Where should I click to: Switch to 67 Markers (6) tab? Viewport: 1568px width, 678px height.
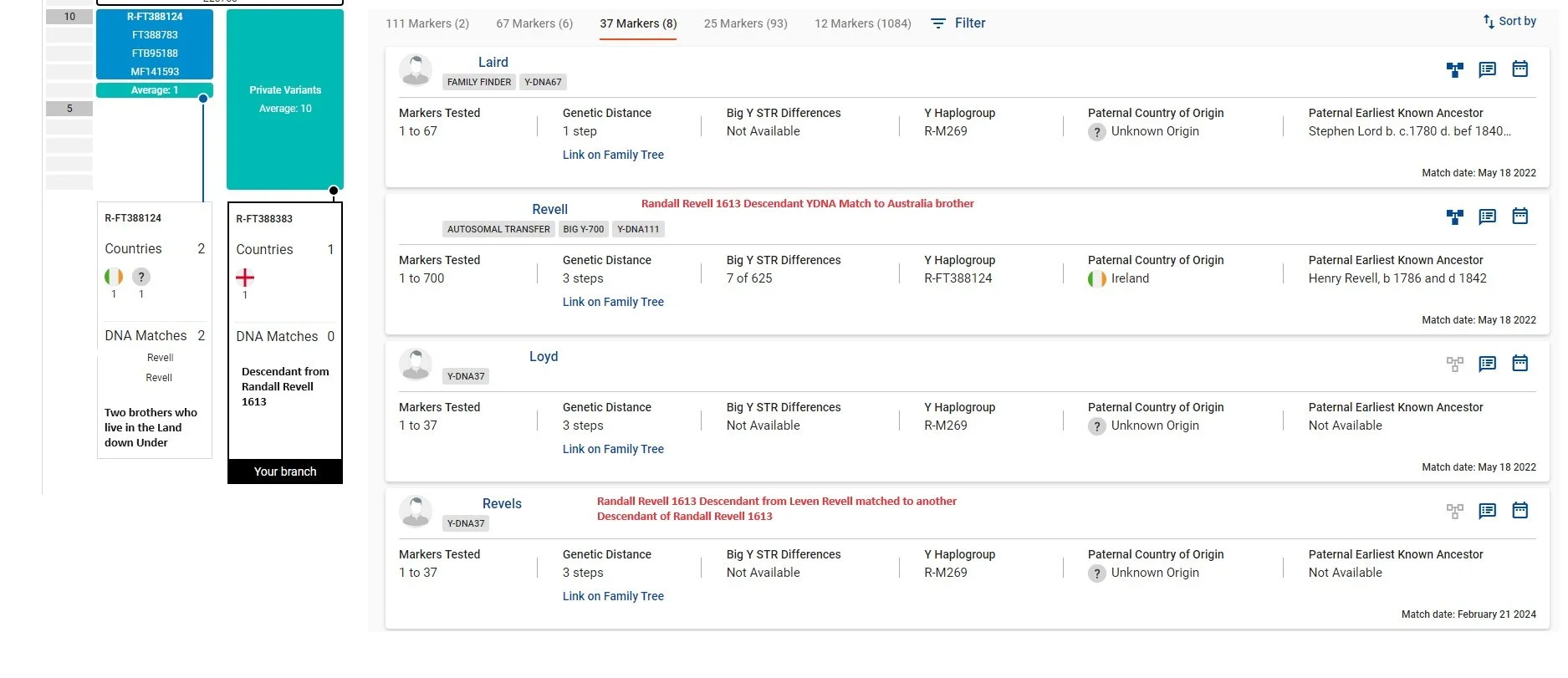tap(534, 23)
